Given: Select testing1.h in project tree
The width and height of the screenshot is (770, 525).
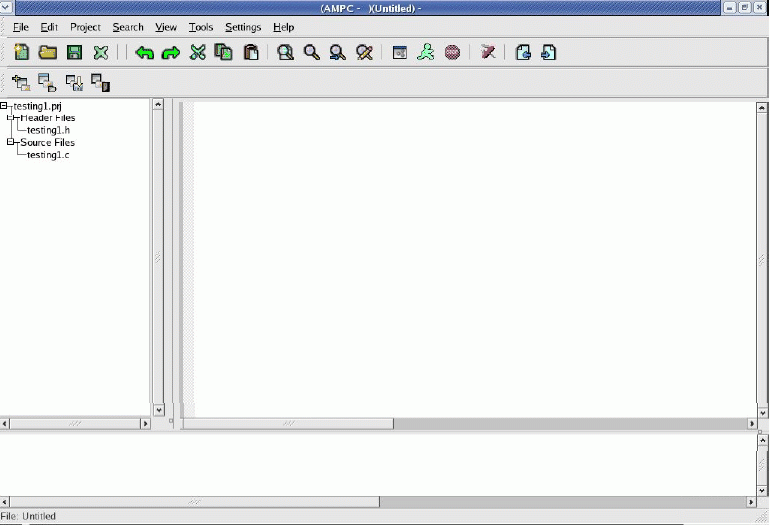Looking at the screenshot, I should [48, 130].
